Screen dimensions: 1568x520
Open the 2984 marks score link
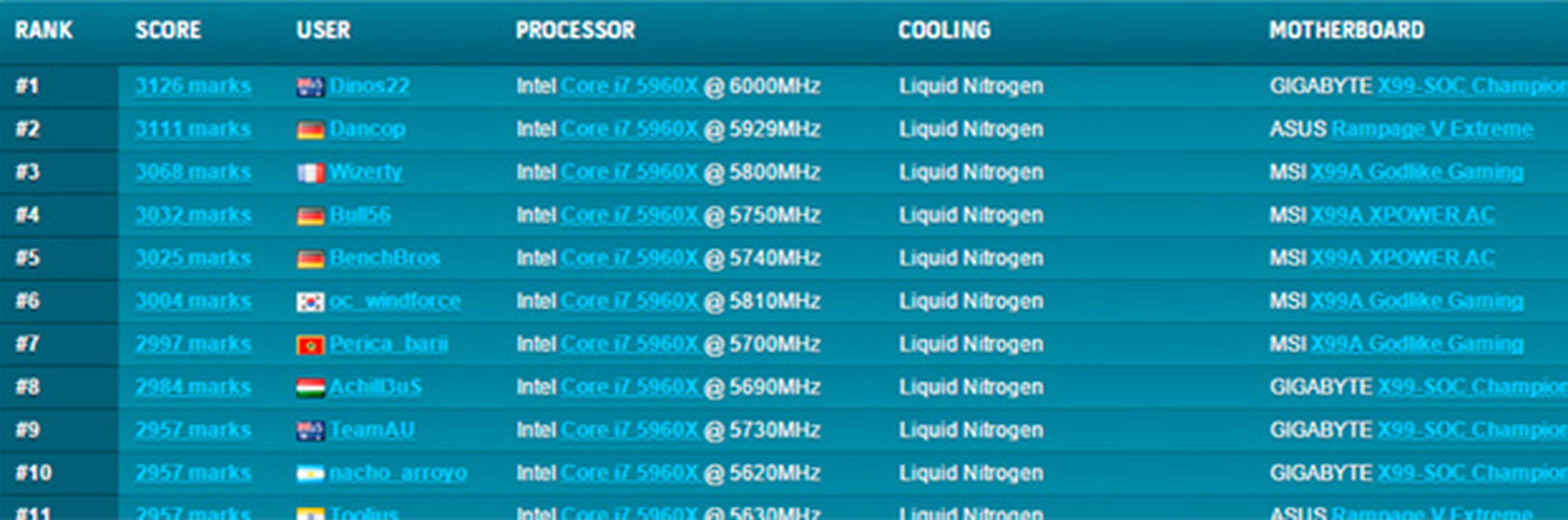pyautogui.click(x=193, y=387)
